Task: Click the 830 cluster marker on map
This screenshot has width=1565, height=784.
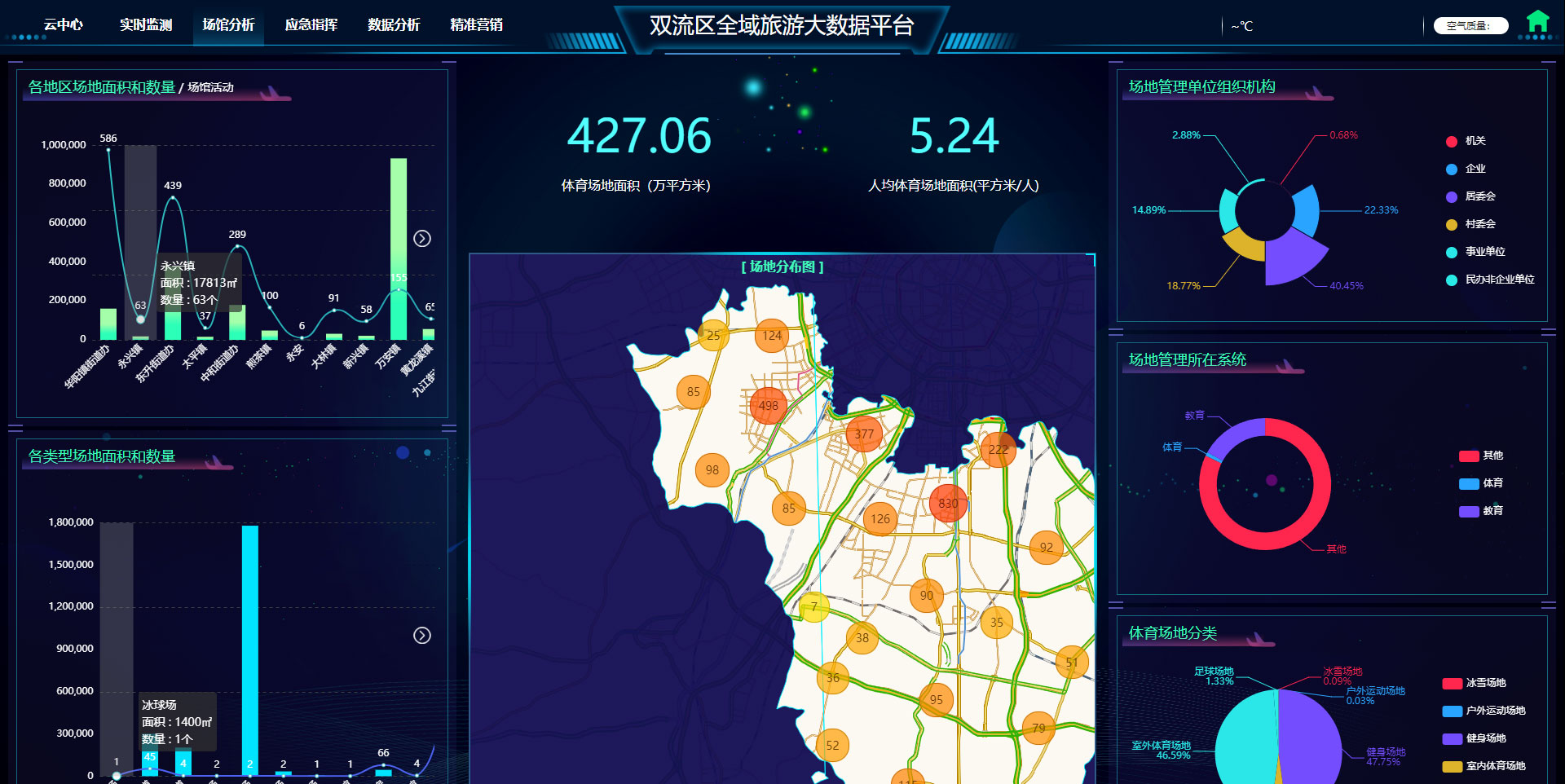Action: tap(948, 503)
